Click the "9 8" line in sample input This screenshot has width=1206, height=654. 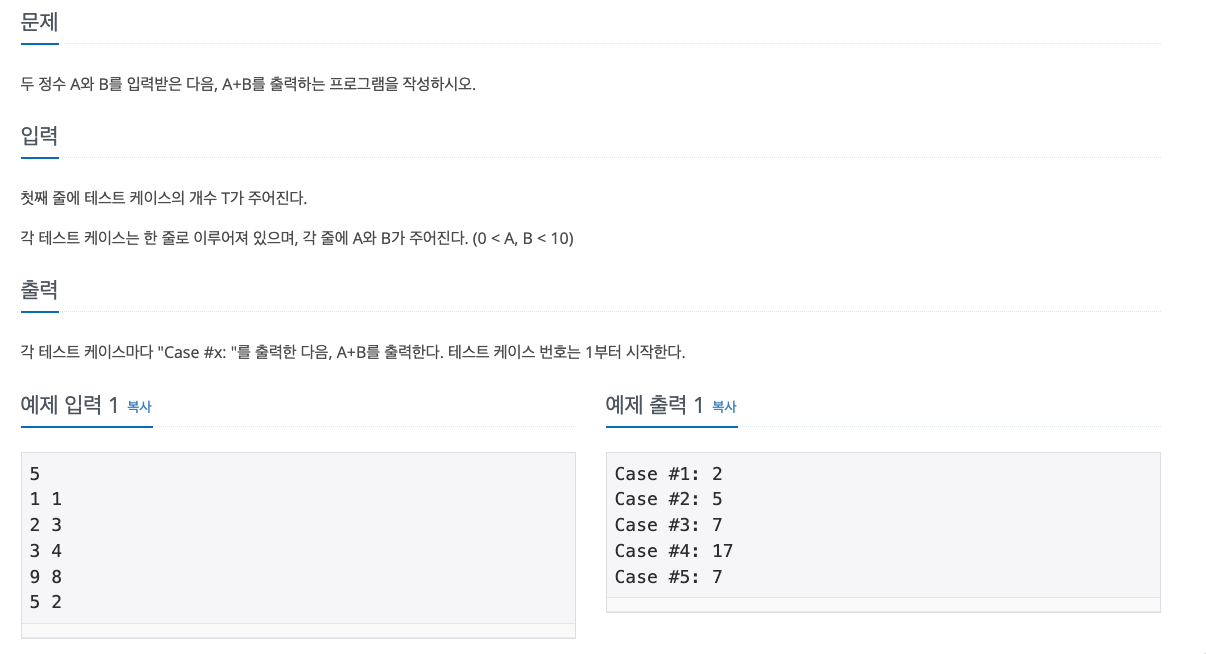pos(46,577)
